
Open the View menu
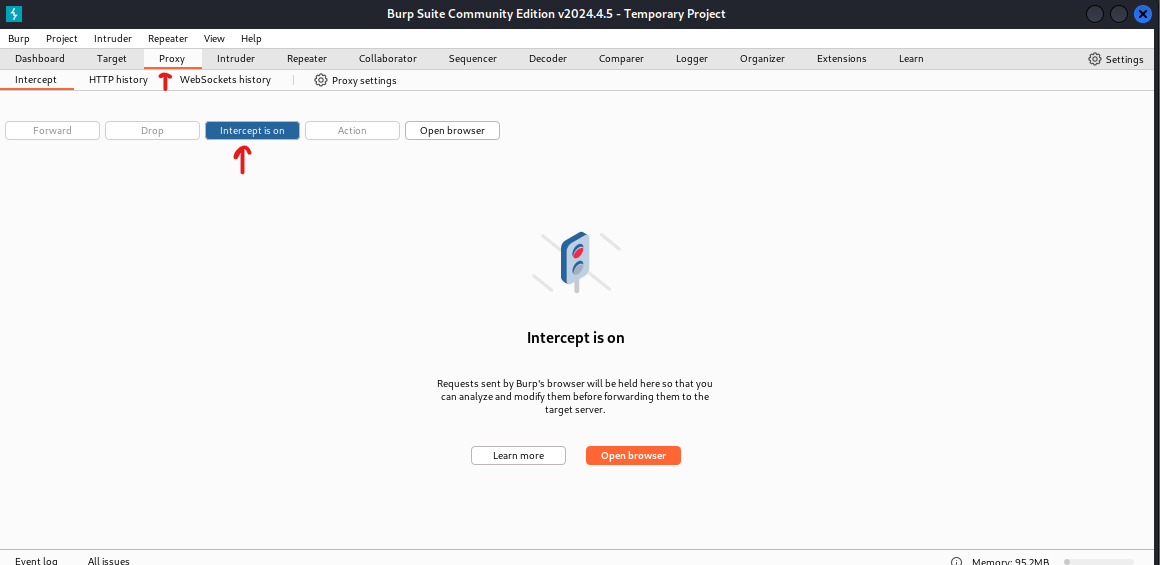[x=215, y=38]
